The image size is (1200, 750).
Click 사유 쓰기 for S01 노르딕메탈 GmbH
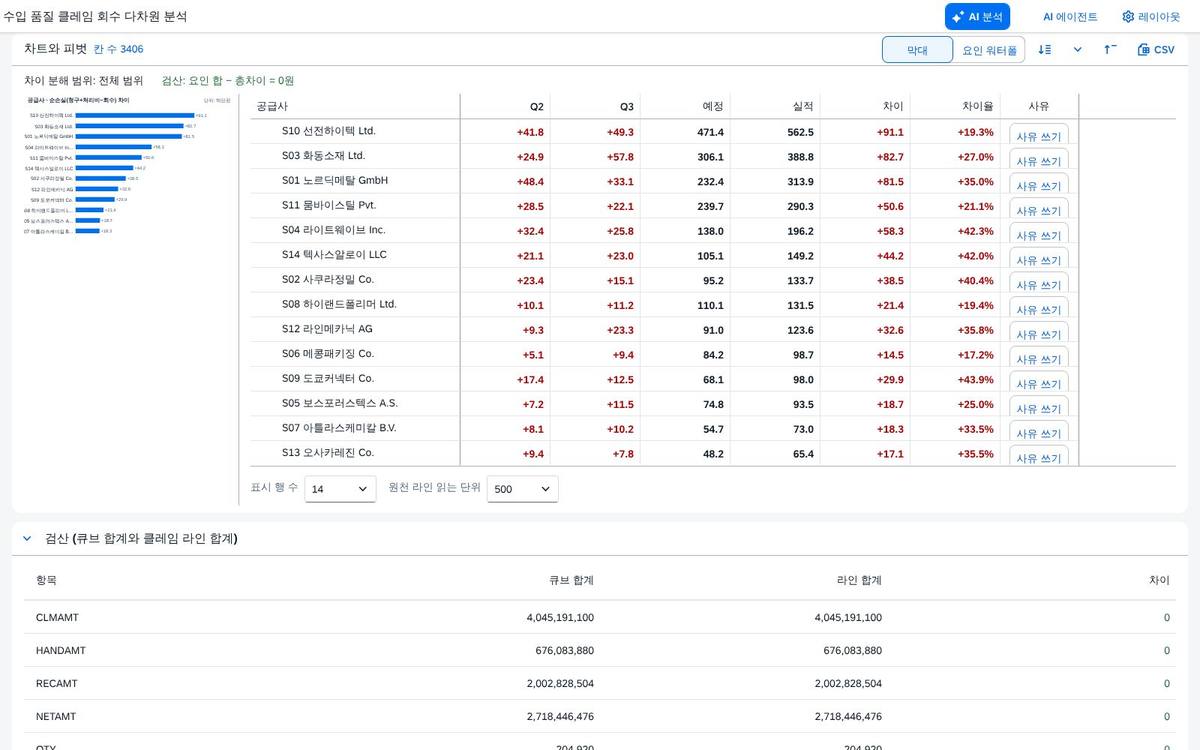point(1039,184)
